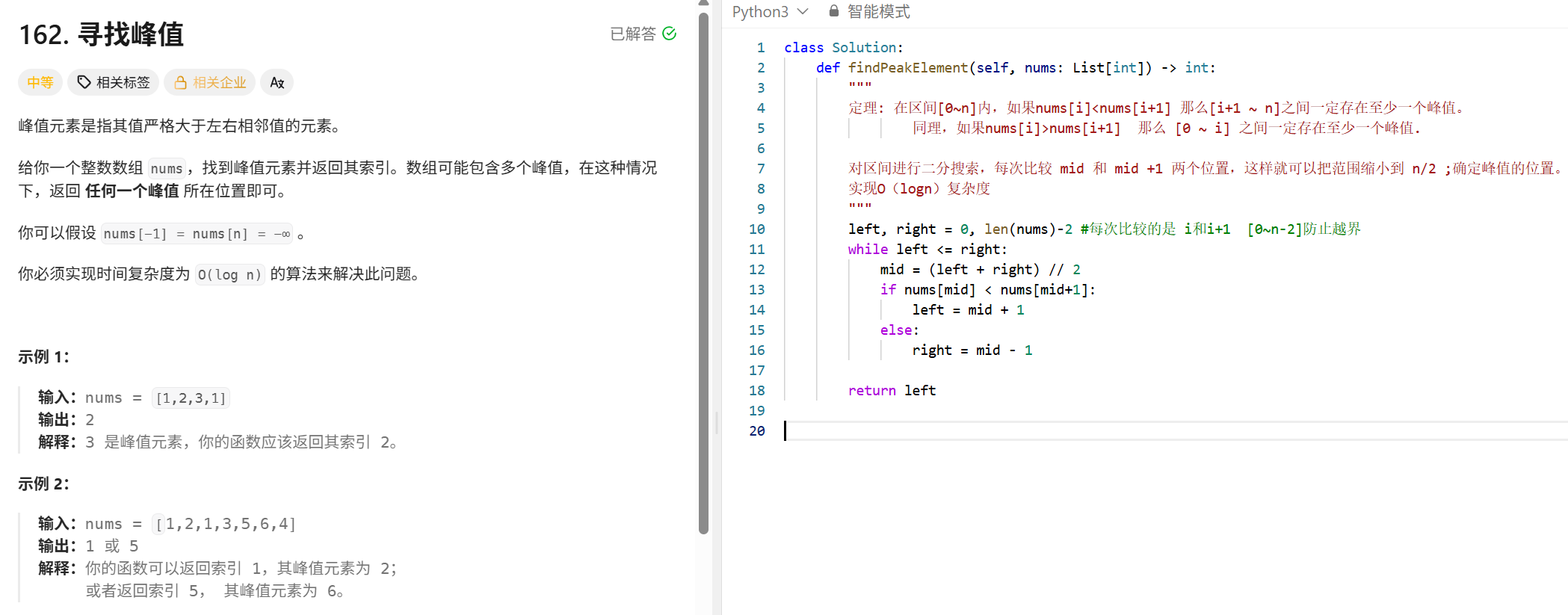Click the 'if nums[mid] < nums[mid+1]:' line
Viewport: 1568px width, 615px height.
point(987,290)
